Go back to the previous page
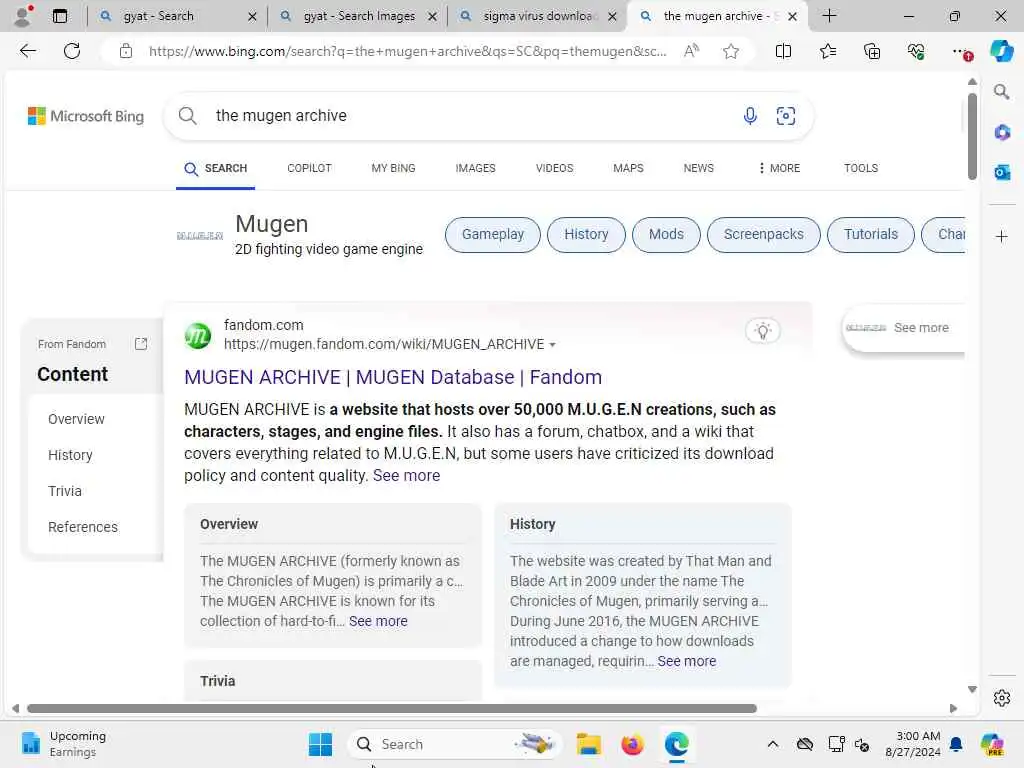This screenshot has width=1024, height=768. pyautogui.click(x=27, y=51)
